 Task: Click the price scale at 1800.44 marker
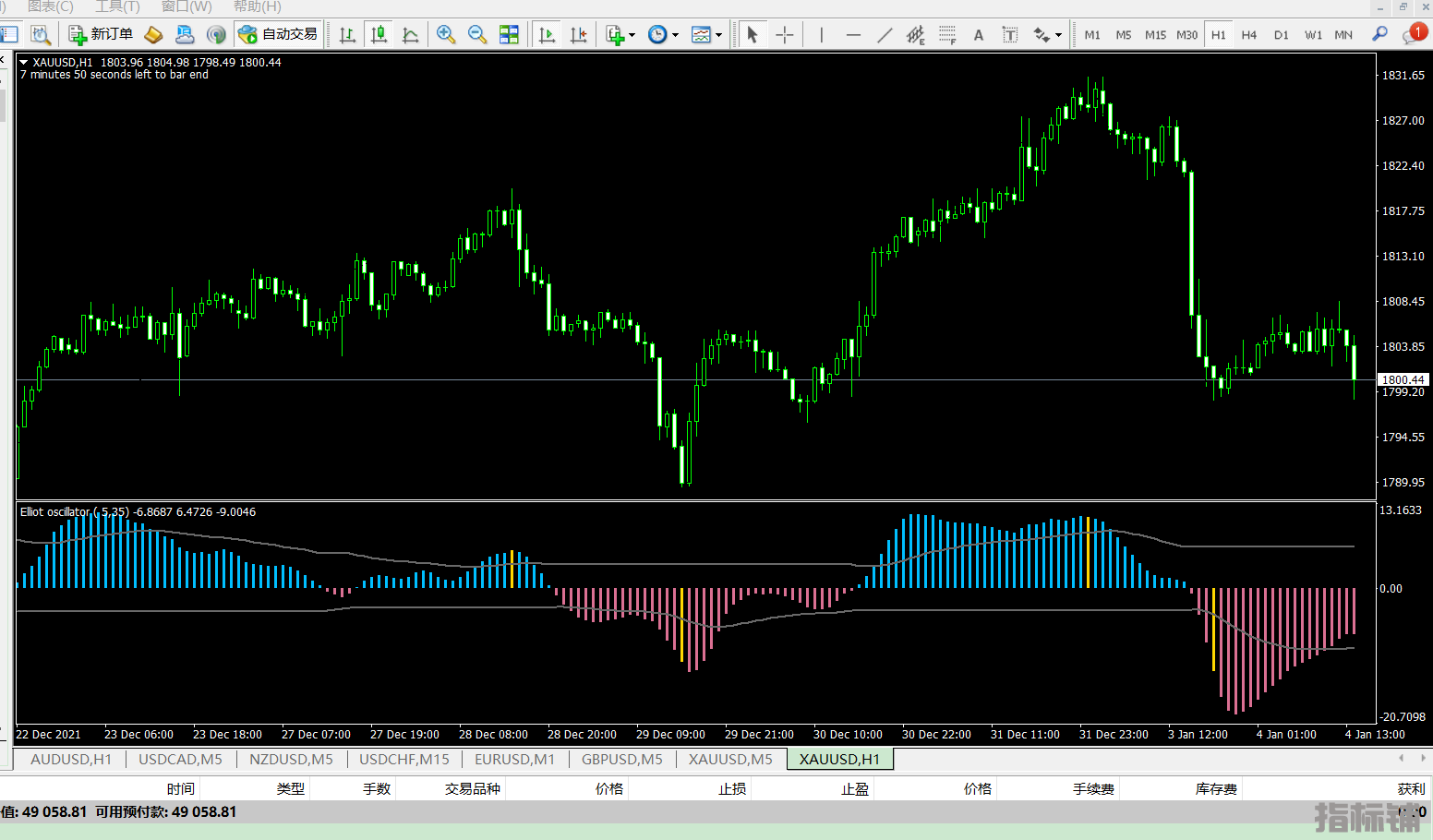1403,379
